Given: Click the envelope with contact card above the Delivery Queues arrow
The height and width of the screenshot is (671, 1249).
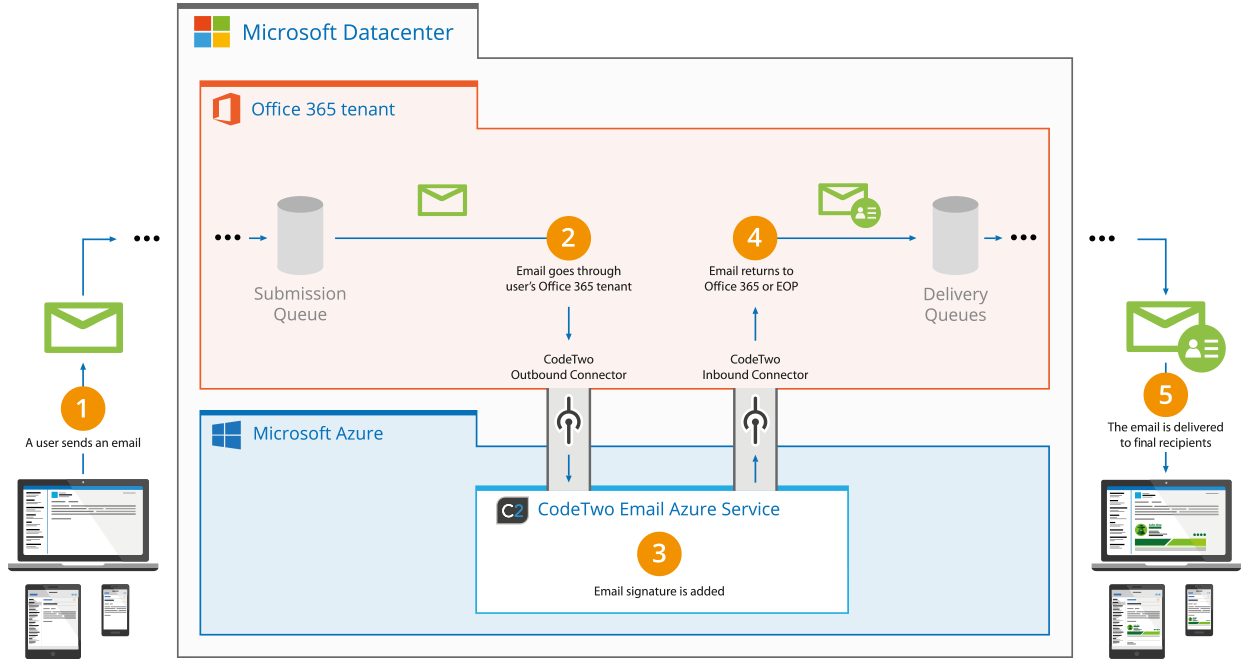Looking at the screenshot, I should pos(849,204).
